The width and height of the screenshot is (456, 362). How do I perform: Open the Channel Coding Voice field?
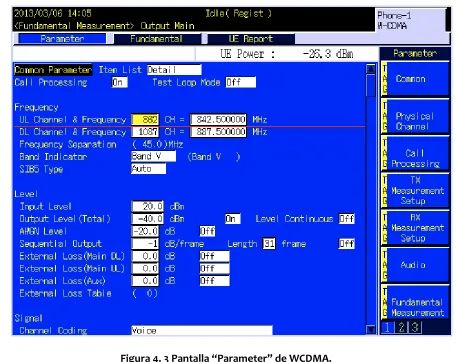[202, 330]
